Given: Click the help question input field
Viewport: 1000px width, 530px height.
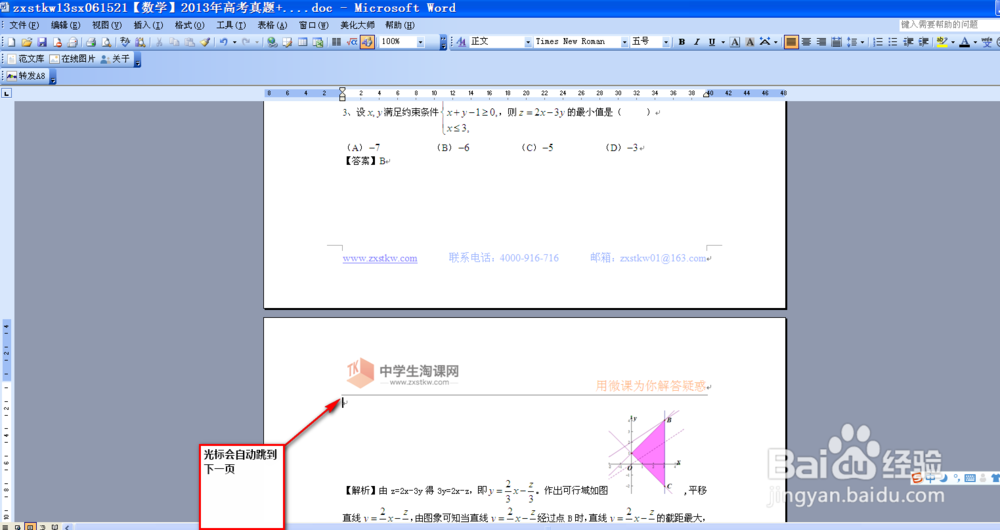Looking at the screenshot, I should coord(949,24).
